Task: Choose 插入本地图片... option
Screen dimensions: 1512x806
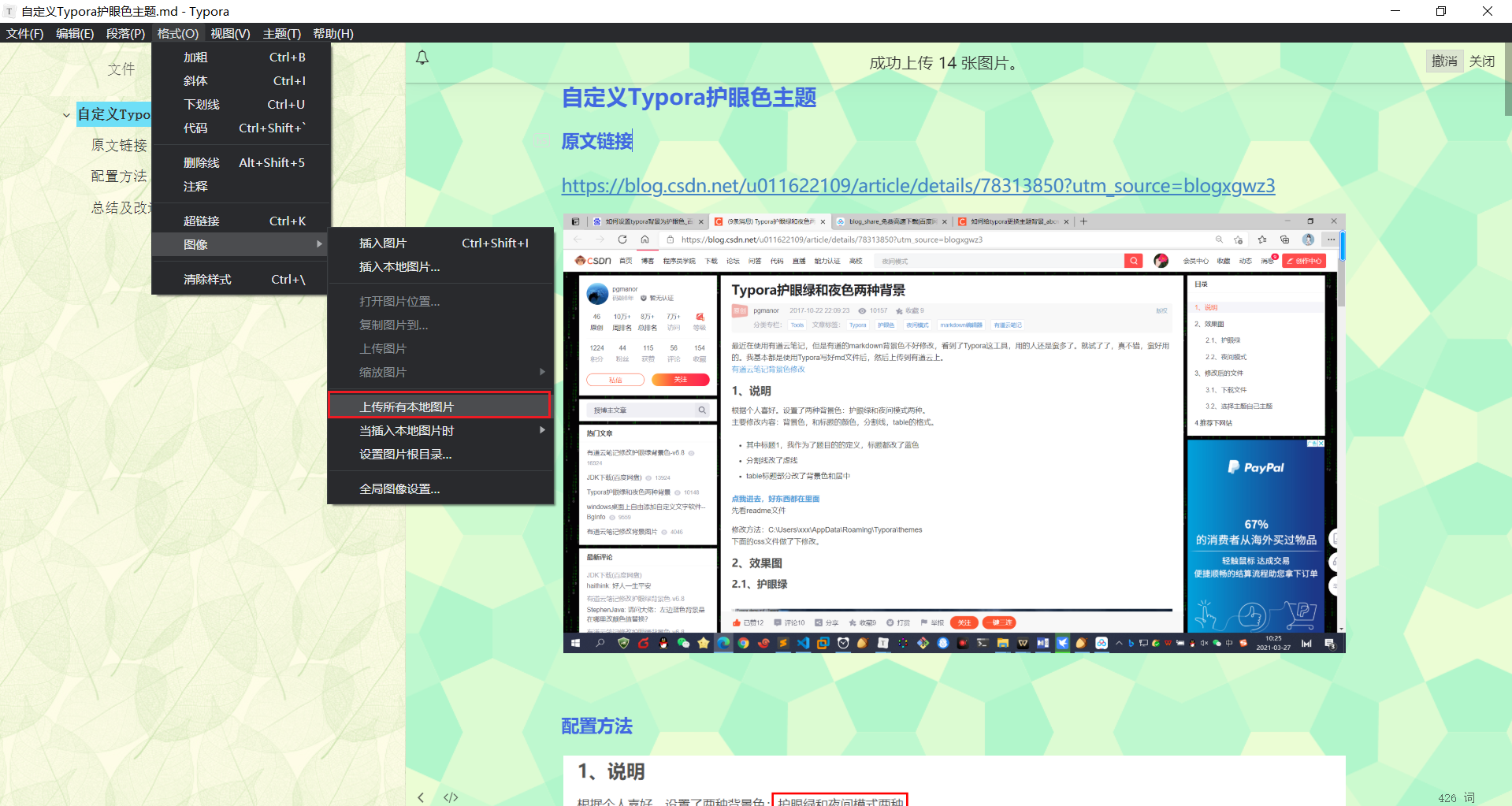Action: 440,267
